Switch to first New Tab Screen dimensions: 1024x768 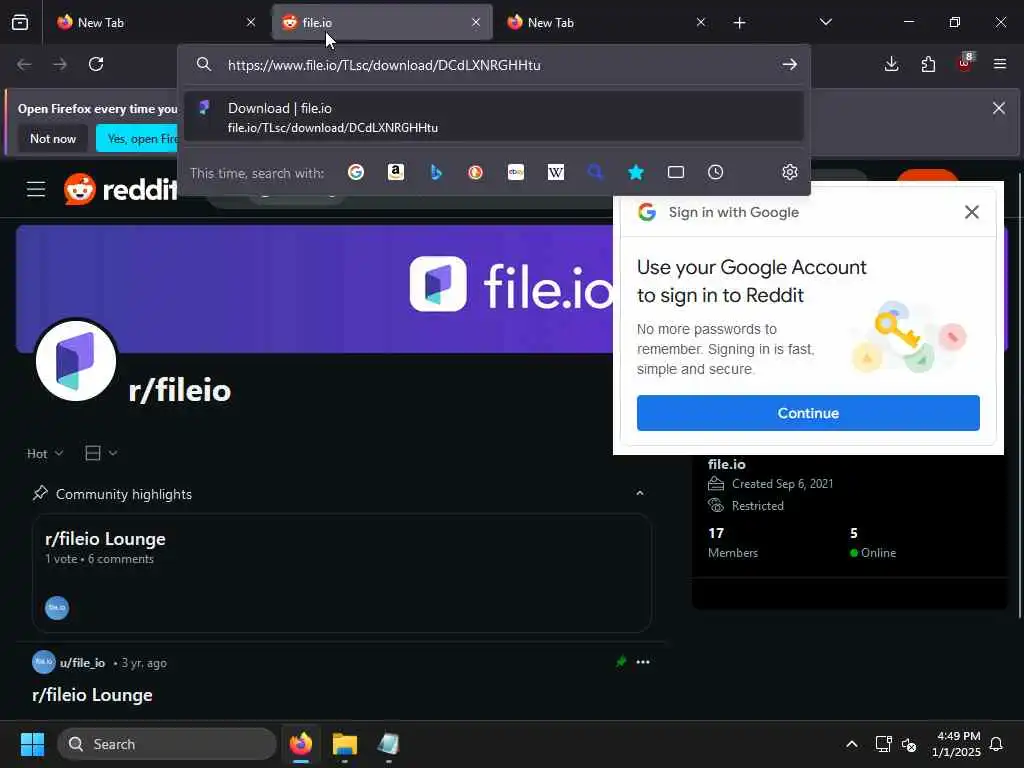(155, 22)
